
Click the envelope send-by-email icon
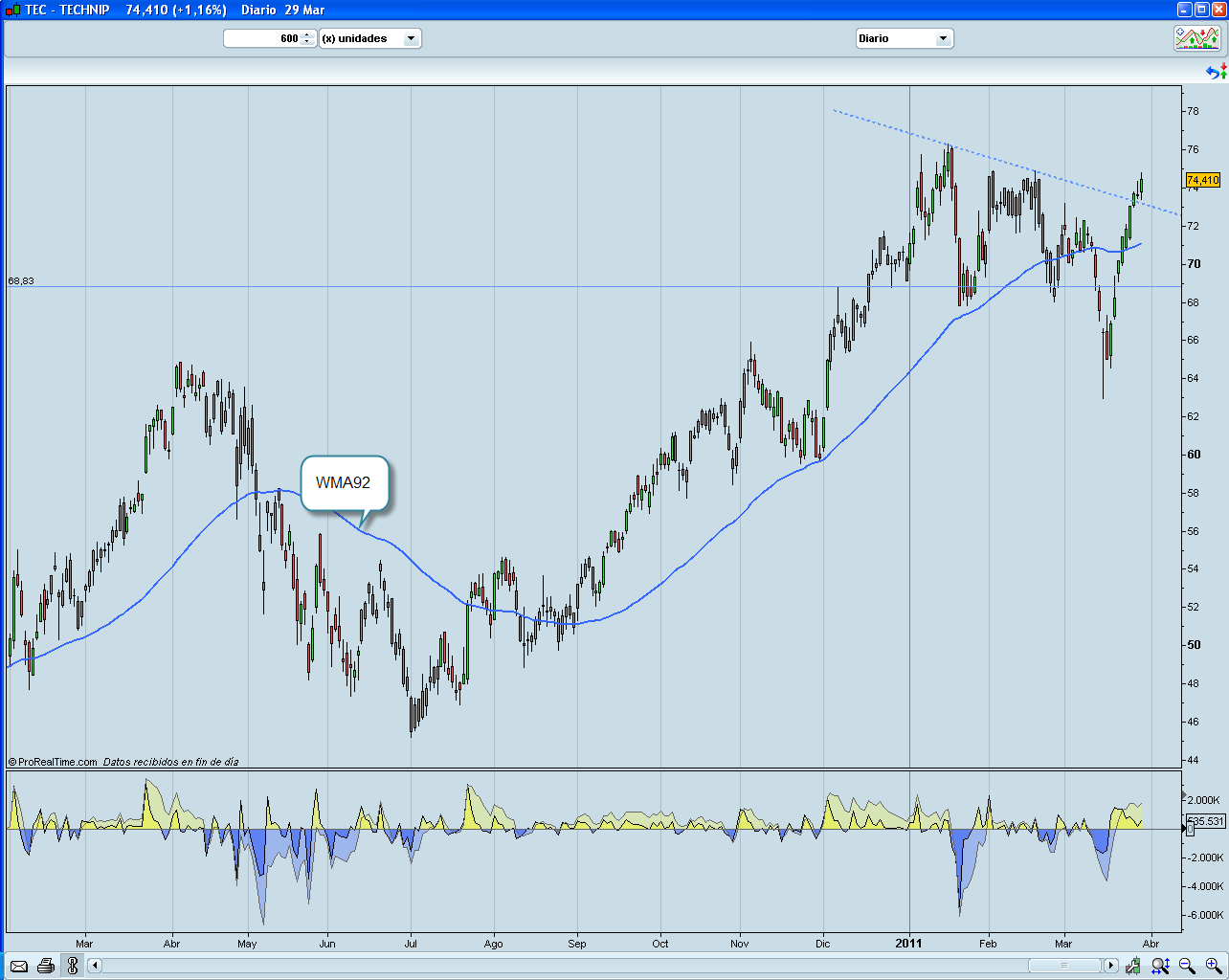(19, 966)
